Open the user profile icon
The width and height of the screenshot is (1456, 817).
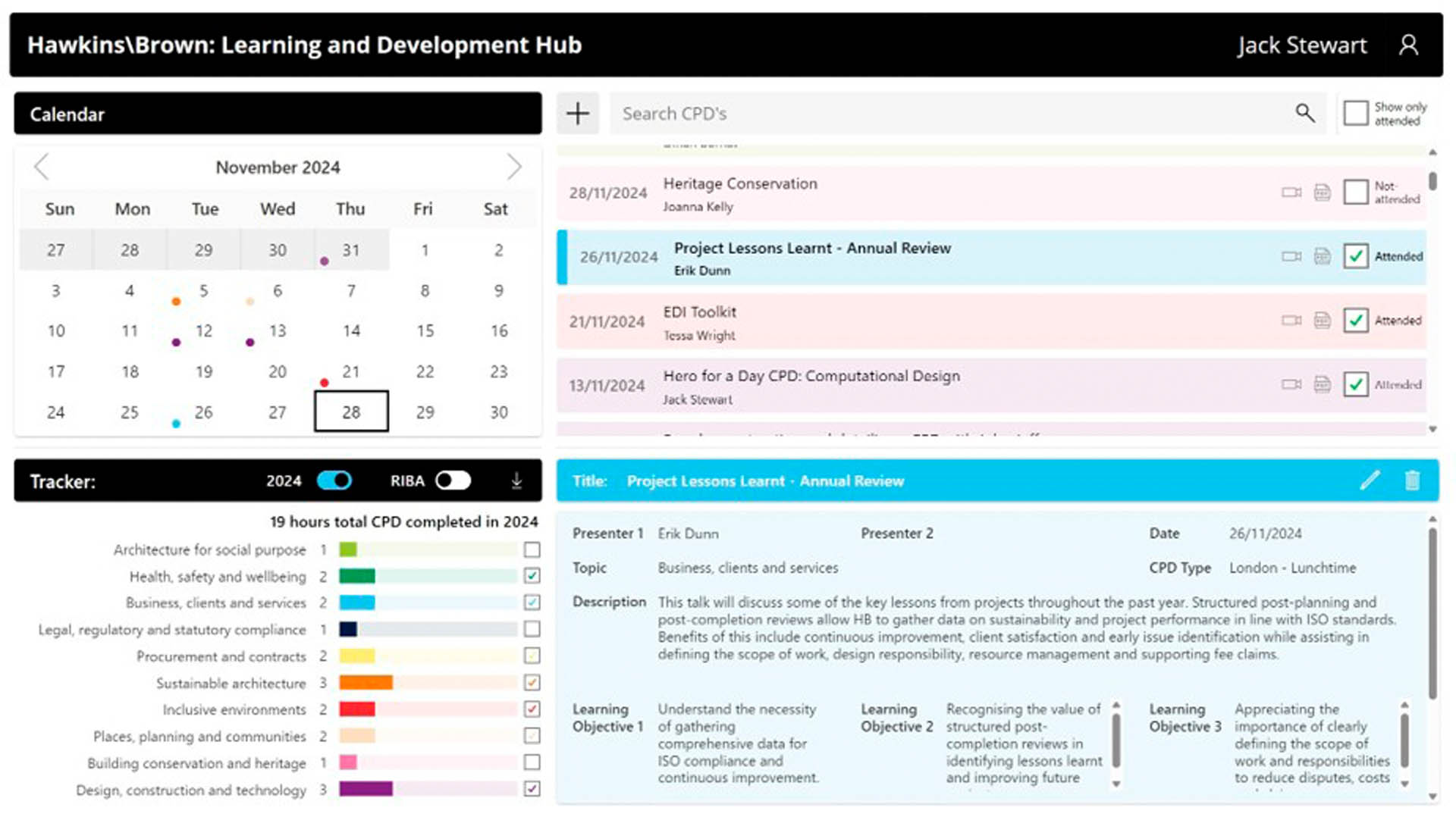click(1408, 45)
